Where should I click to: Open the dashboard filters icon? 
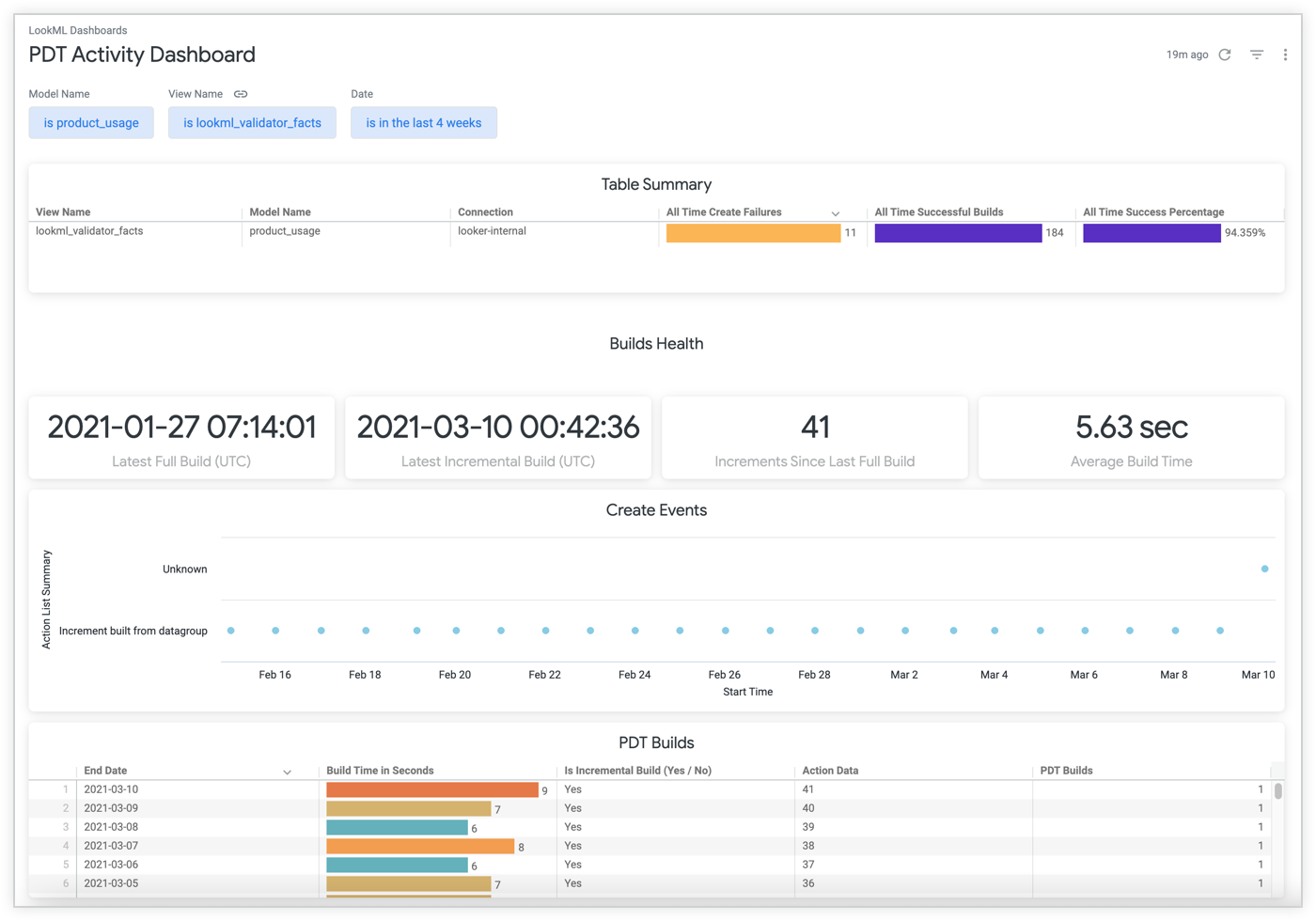(x=1257, y=55)
